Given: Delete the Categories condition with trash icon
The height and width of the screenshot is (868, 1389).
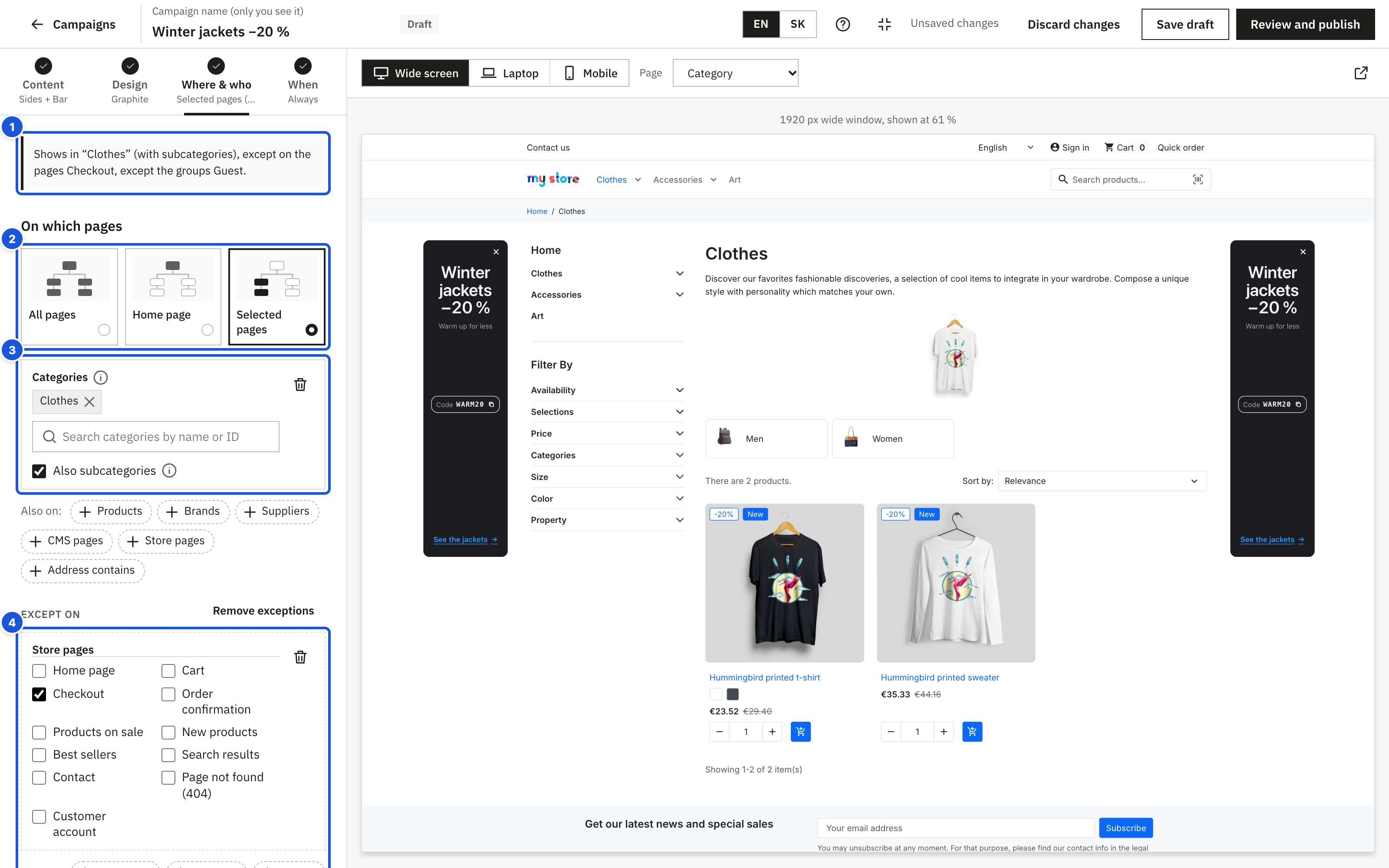Looking at the screenshot, I should click(x=300, y=385).
